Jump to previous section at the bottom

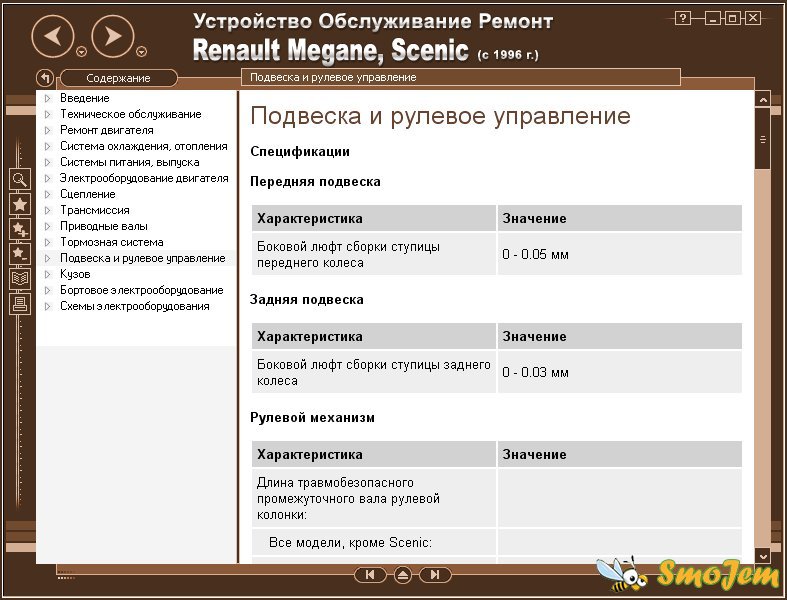pos(370,574)
